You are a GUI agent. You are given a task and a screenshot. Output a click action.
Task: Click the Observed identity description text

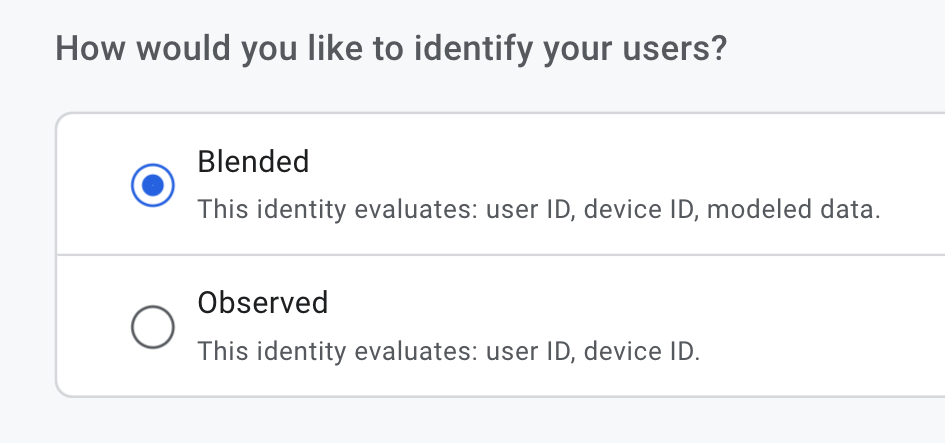448,352
